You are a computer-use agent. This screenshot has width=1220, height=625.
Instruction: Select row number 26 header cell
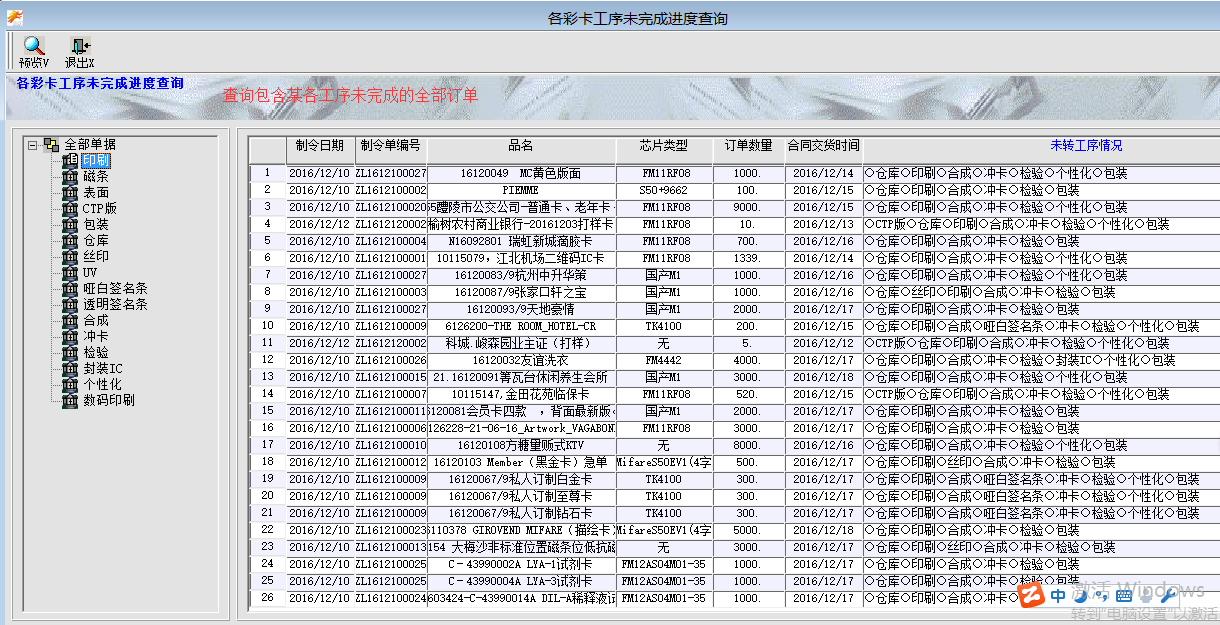[267, 598]
